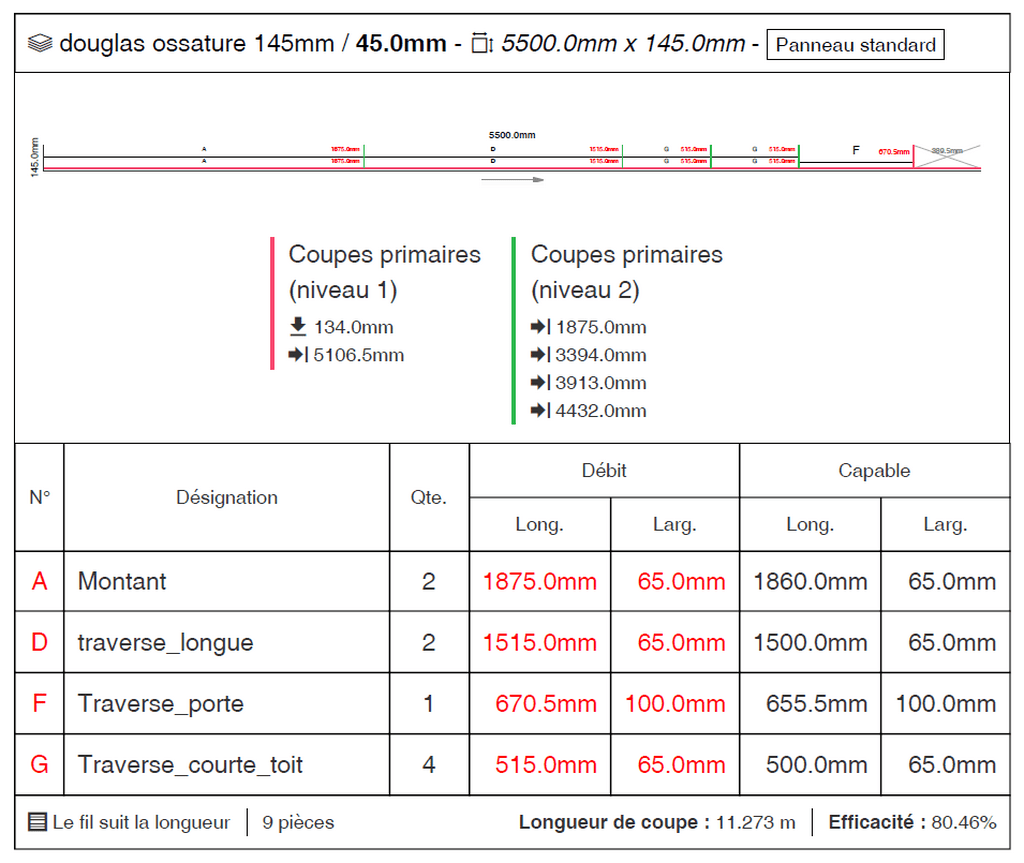Click the 9 pièces count in footer
The height and width of the screenshot is (863, 1024).
click(x=298, y=822)
